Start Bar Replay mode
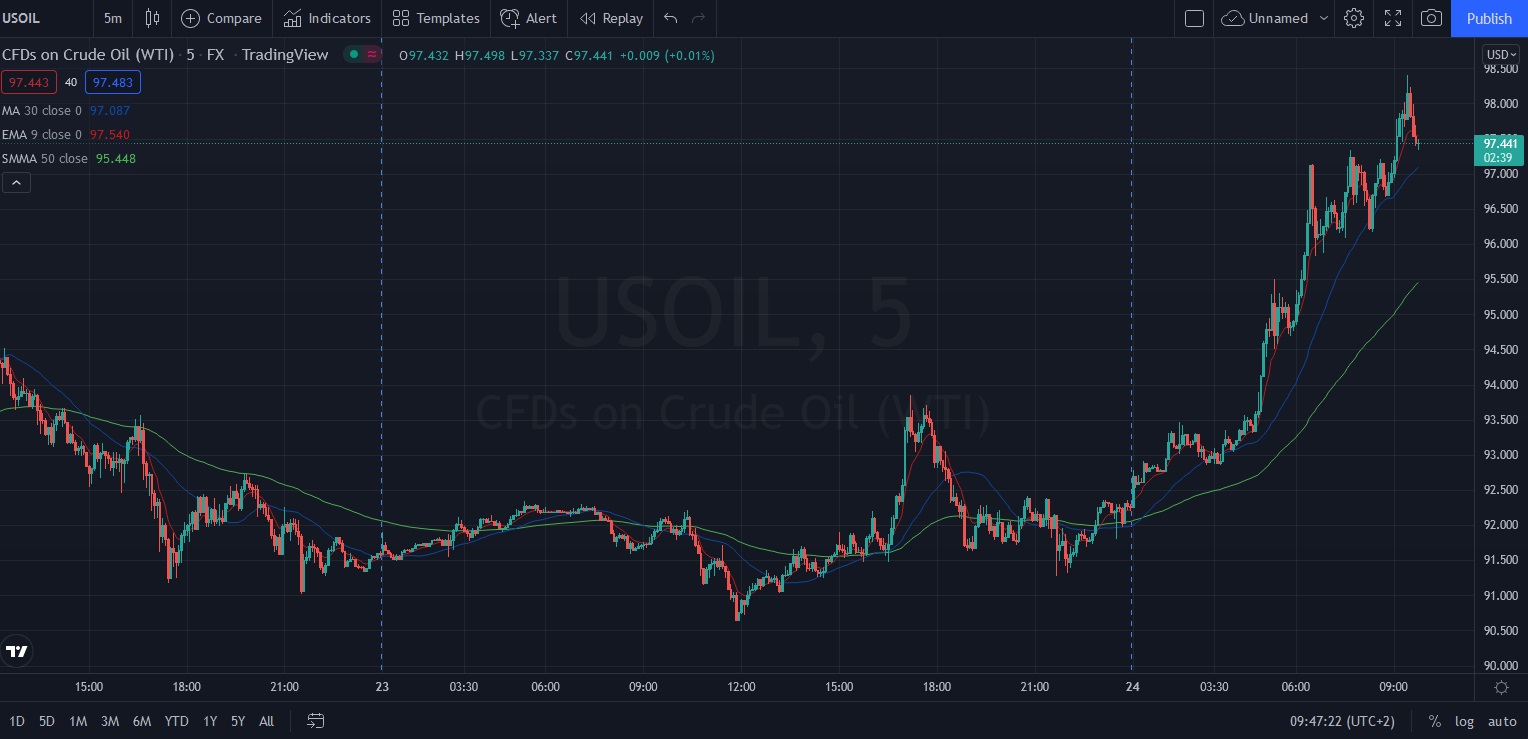The image size is (1528, 739). click(x=611, y=18)
